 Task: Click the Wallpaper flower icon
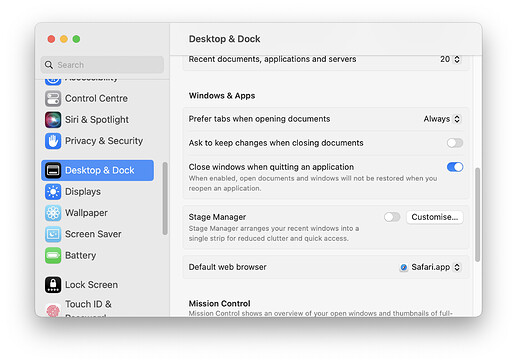53,213
